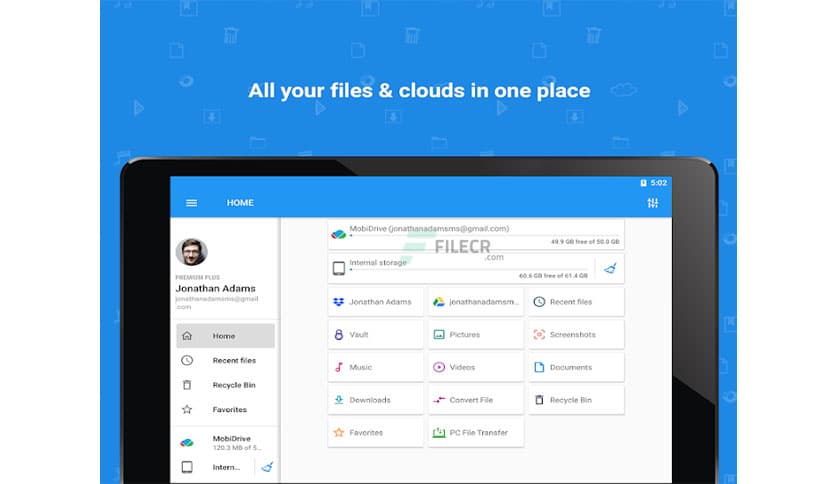Check the battery icon in status bar

pos(644,183)
